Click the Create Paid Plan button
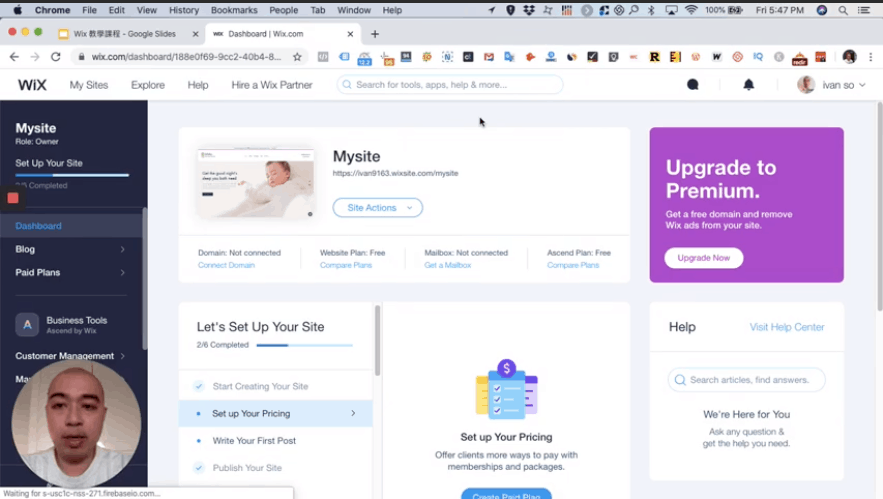 506,494
